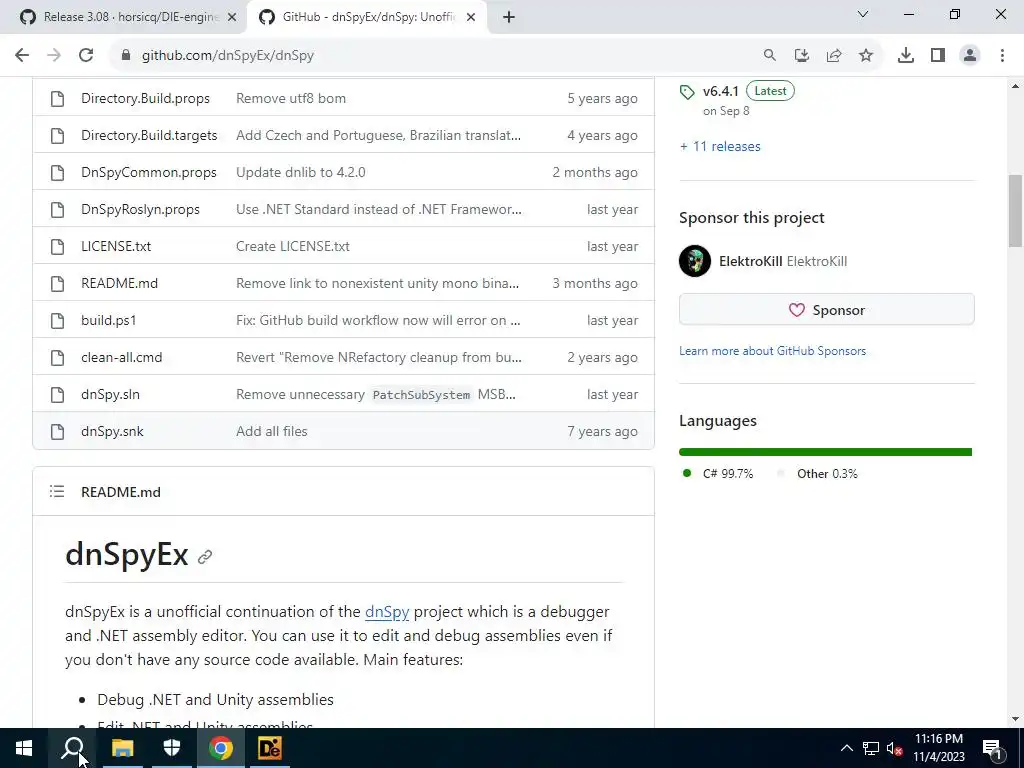Open the 'Add all files' commit message

(272, 431)
